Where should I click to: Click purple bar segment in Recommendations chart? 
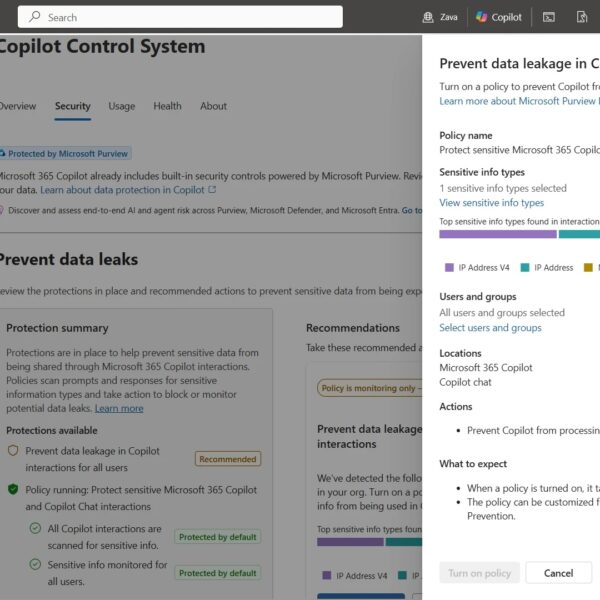[350, 542]
